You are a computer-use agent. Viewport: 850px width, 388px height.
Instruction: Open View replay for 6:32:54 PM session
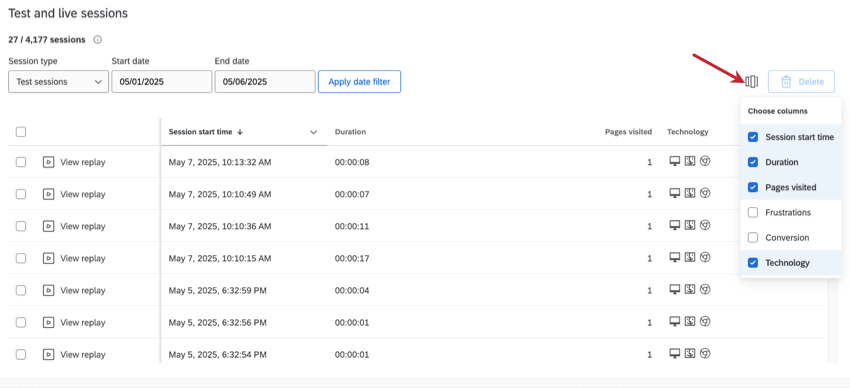[x=82, y=354]
